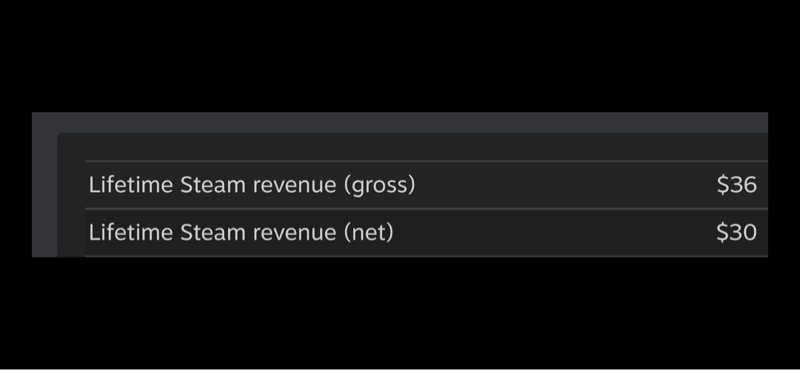The height and width of the screenshot is (370, 800).
Task: Click empty space in the net revenue row
Action: [556, 233]
